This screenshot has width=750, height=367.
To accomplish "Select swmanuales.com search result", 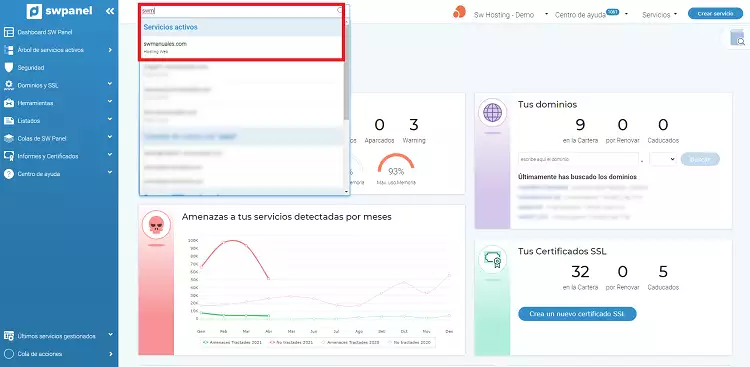I will 242,47.
